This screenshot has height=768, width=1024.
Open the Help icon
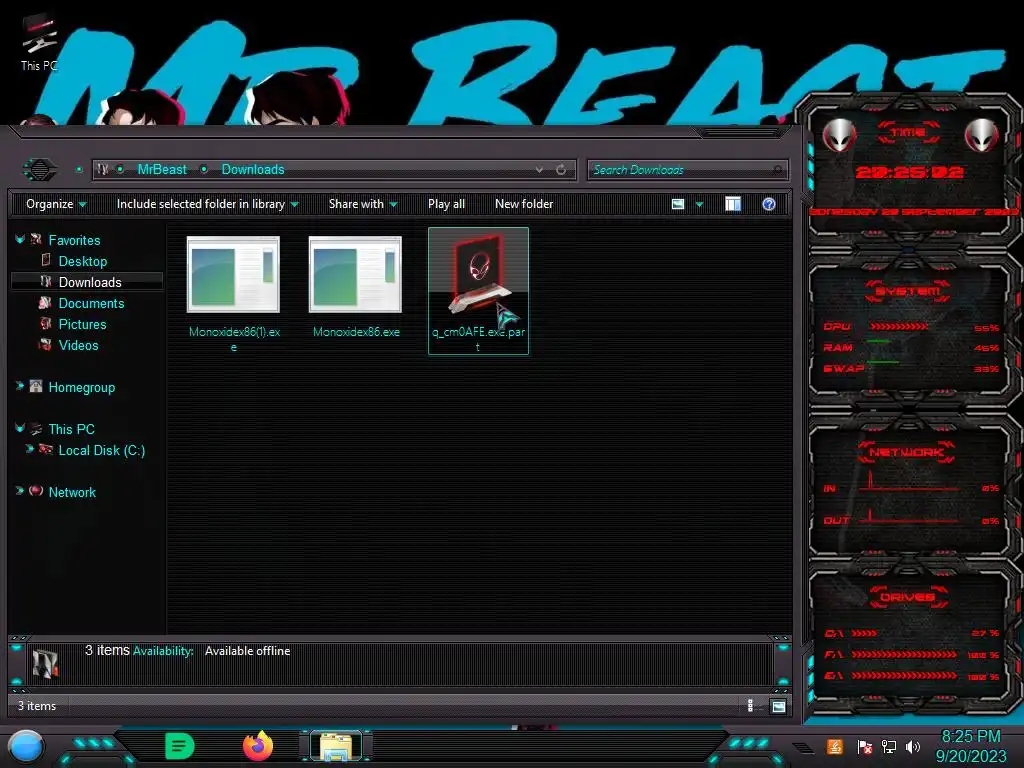click(769, 204)
